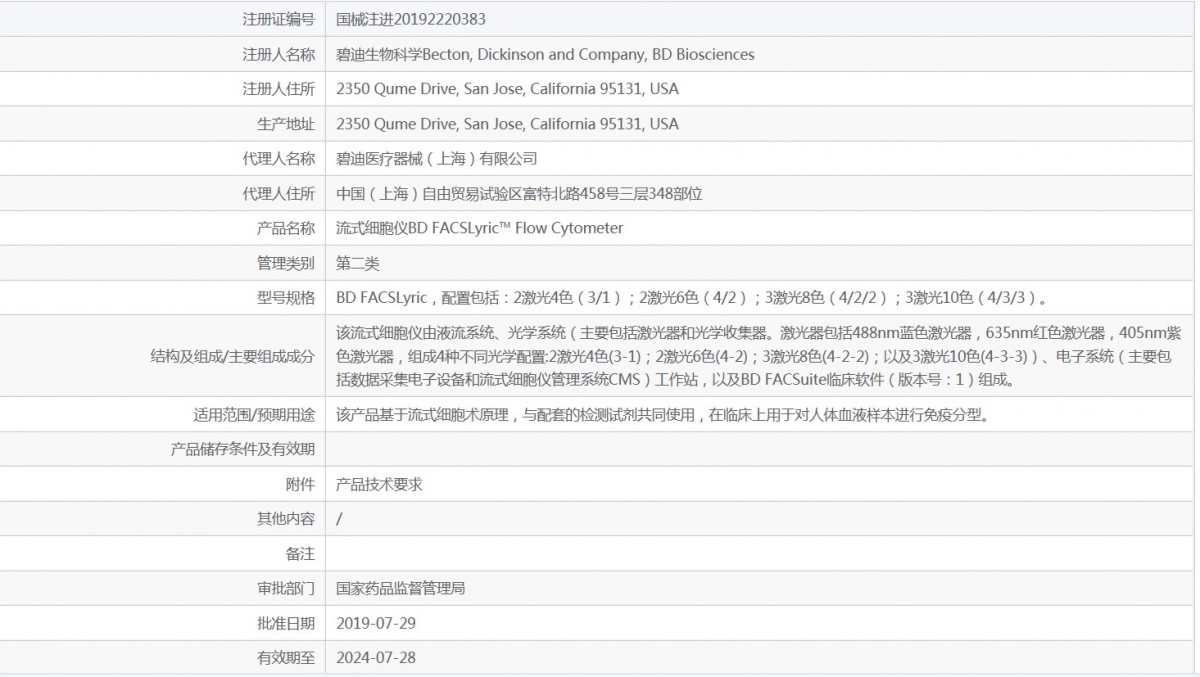This screenshot has height=677, width=1200.
Task: Click the label 适用范围/预期用途
Action: click(x=254, y=414)
